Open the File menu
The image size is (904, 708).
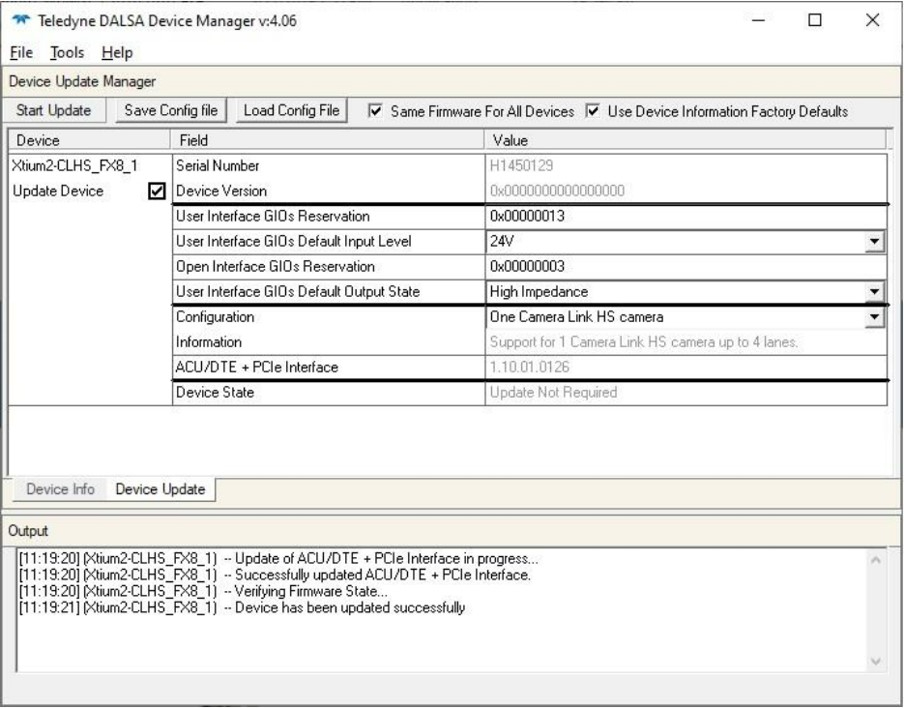tap(21, 52)
